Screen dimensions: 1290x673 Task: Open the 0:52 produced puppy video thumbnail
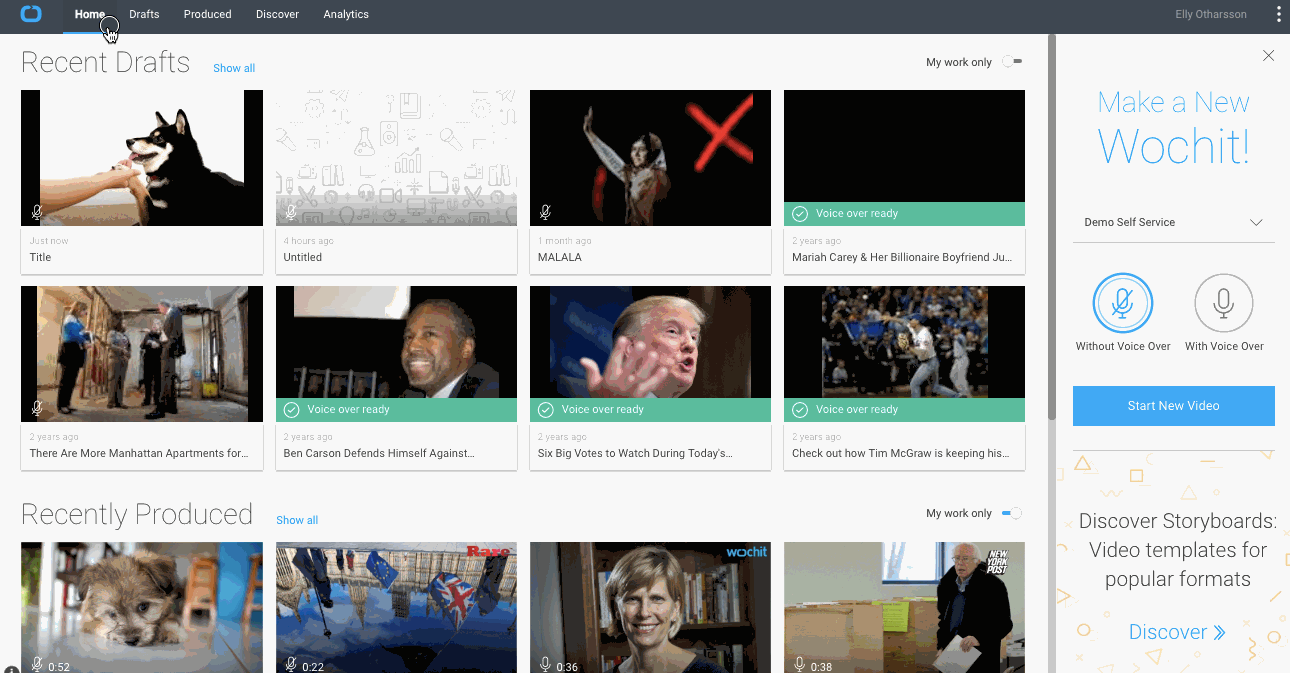(x=142, y=607)
